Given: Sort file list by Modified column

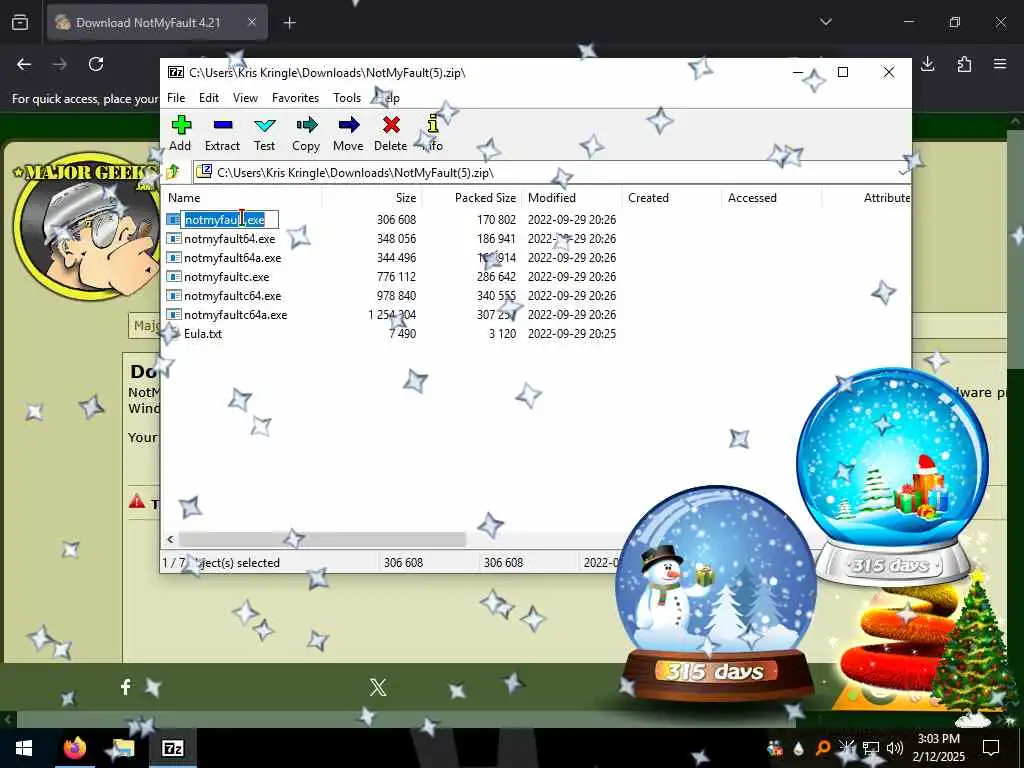Looking at the screenshot, I should point(572,198).
